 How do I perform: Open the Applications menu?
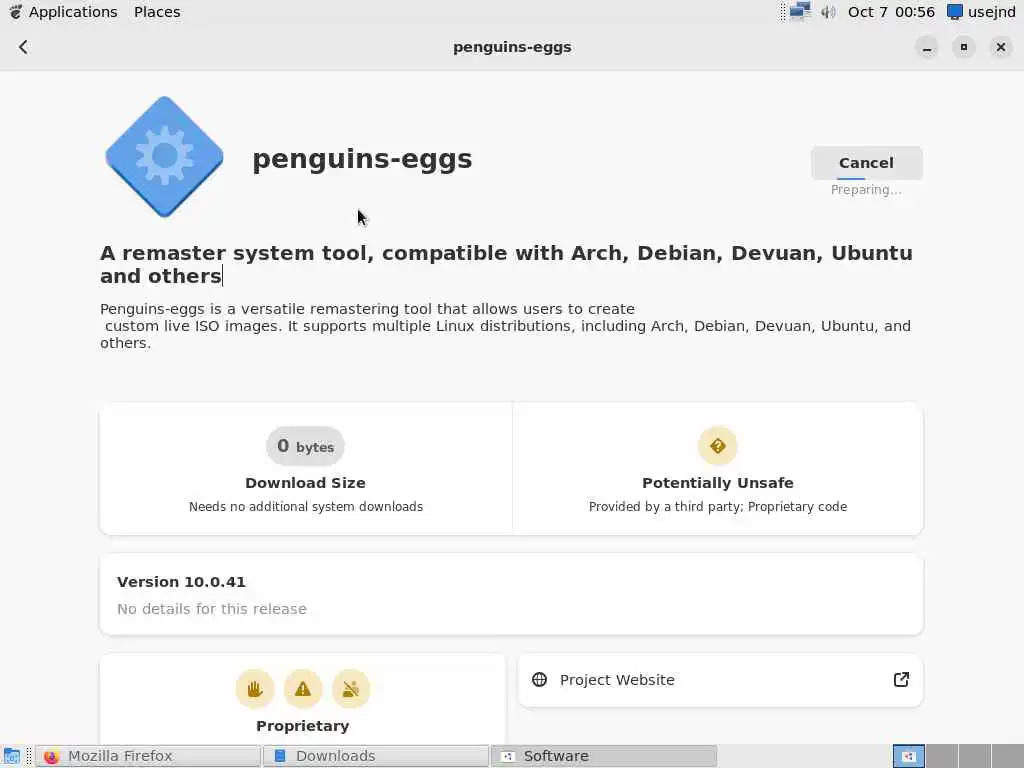63,12
